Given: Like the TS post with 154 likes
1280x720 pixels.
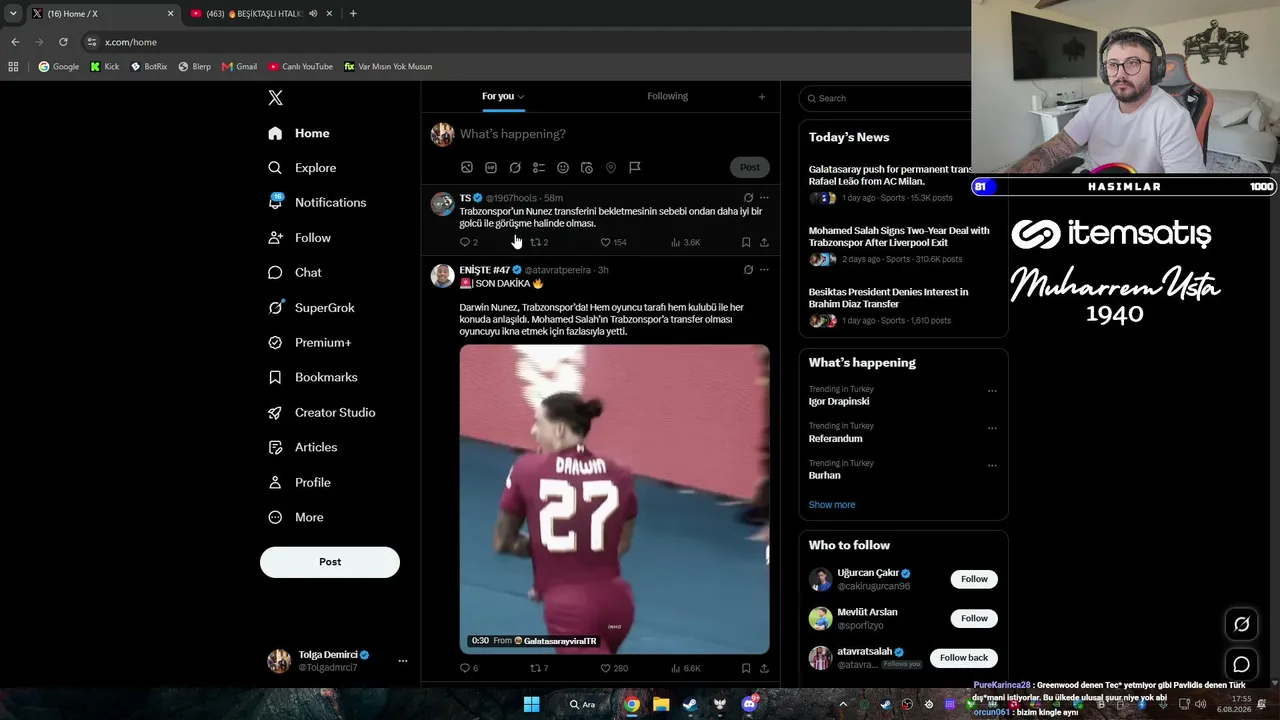Looking at the screenshot, I should [613, 242].
